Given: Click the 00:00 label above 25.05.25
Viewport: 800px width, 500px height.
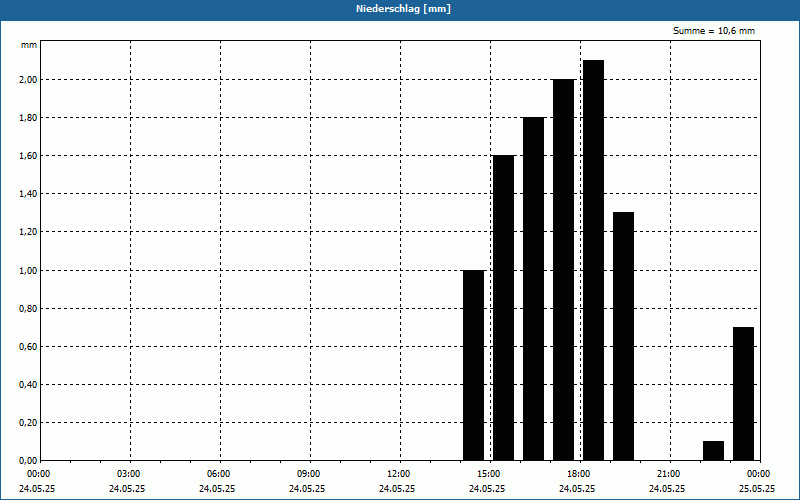Looking at the screenshot, I should 759,474.
